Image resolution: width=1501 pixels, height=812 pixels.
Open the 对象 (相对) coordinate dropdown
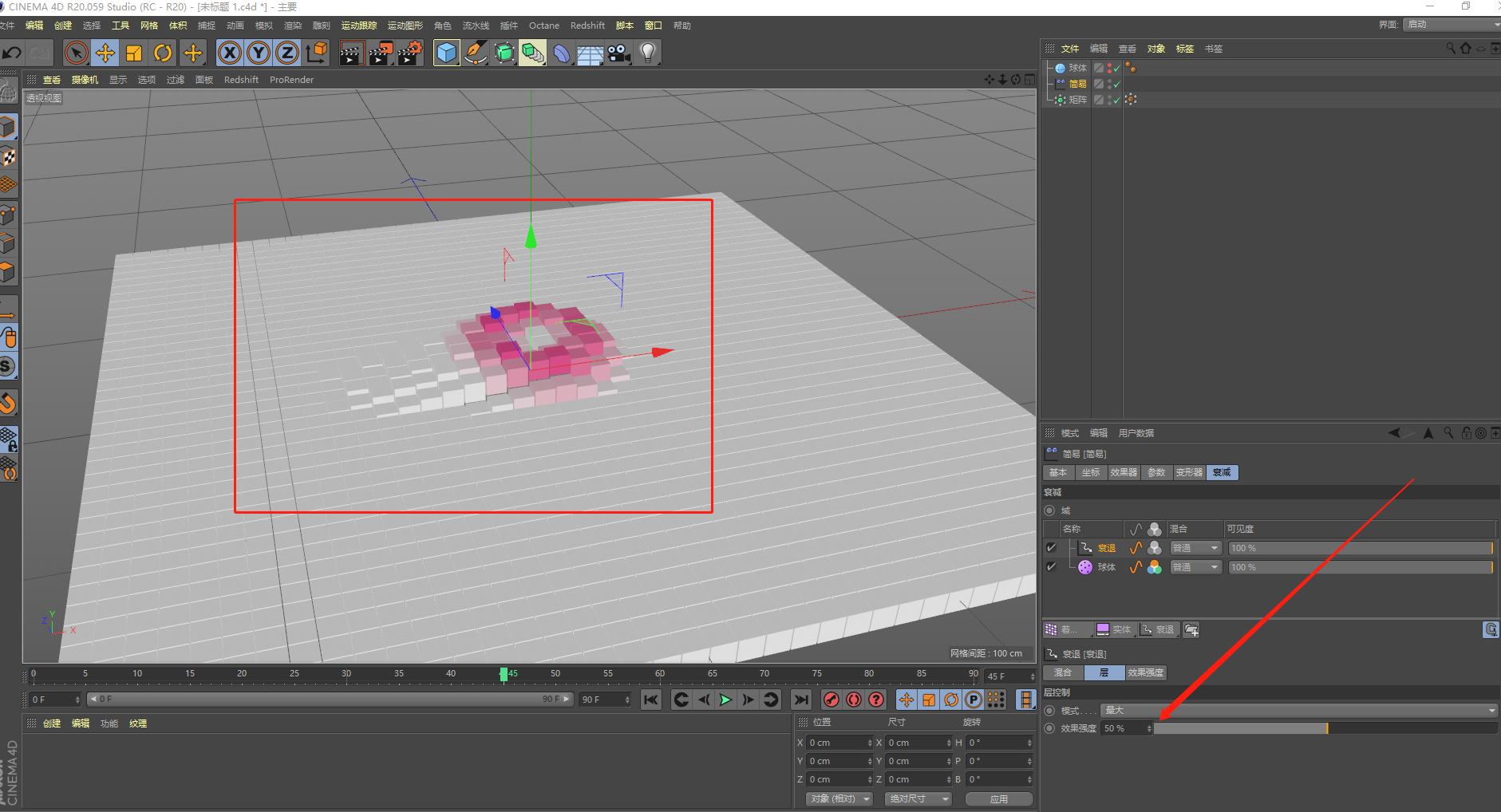(x=839, y=798)
